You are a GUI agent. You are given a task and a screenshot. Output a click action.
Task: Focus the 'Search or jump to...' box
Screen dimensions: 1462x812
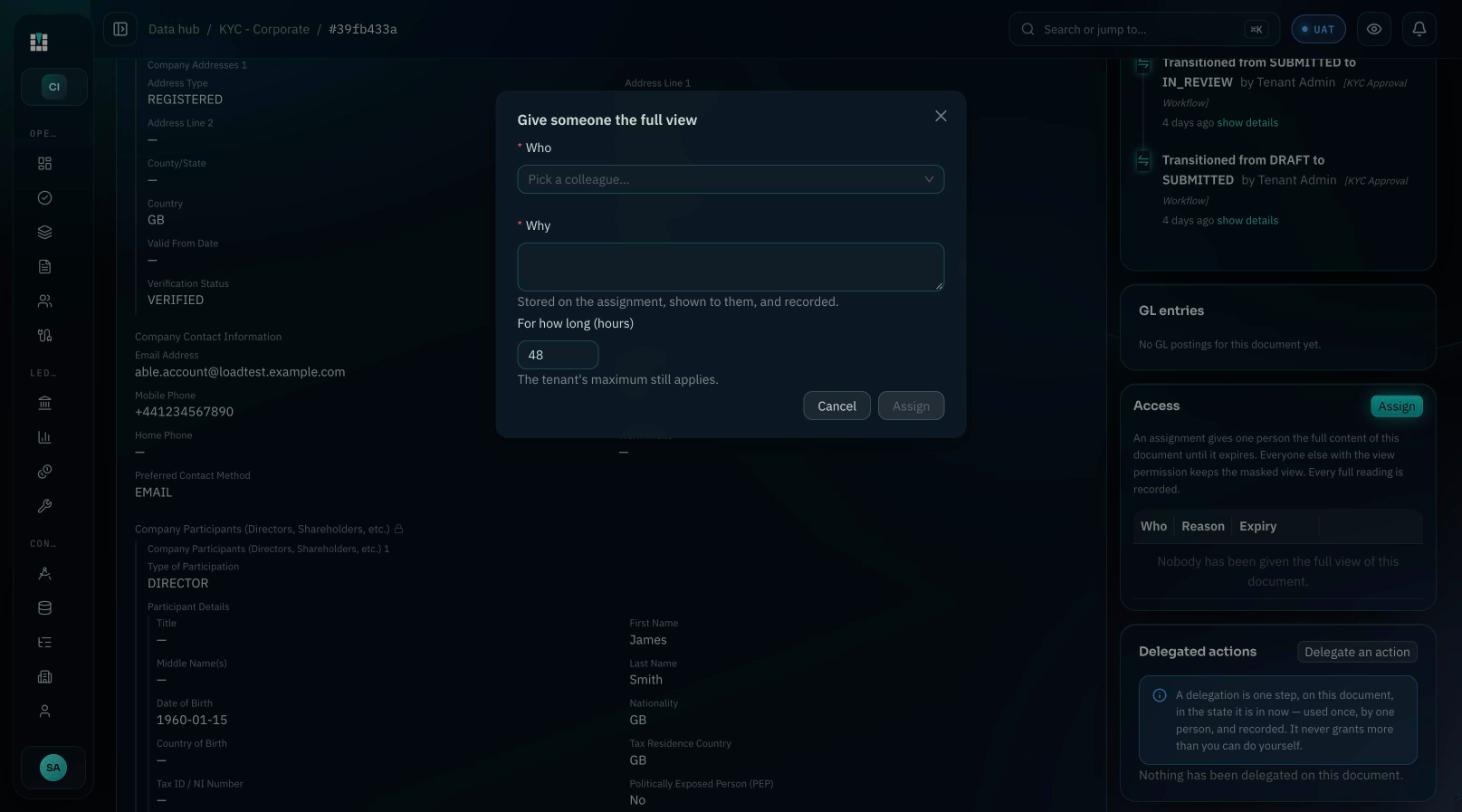click(1144, 29)
